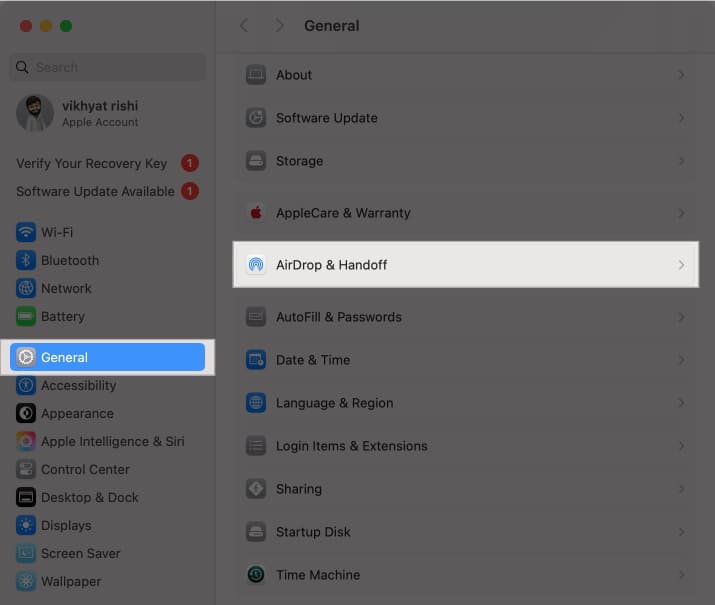The image size is (715, 605).
Task: Click the Date & Time icon
Action: [256, 360]
